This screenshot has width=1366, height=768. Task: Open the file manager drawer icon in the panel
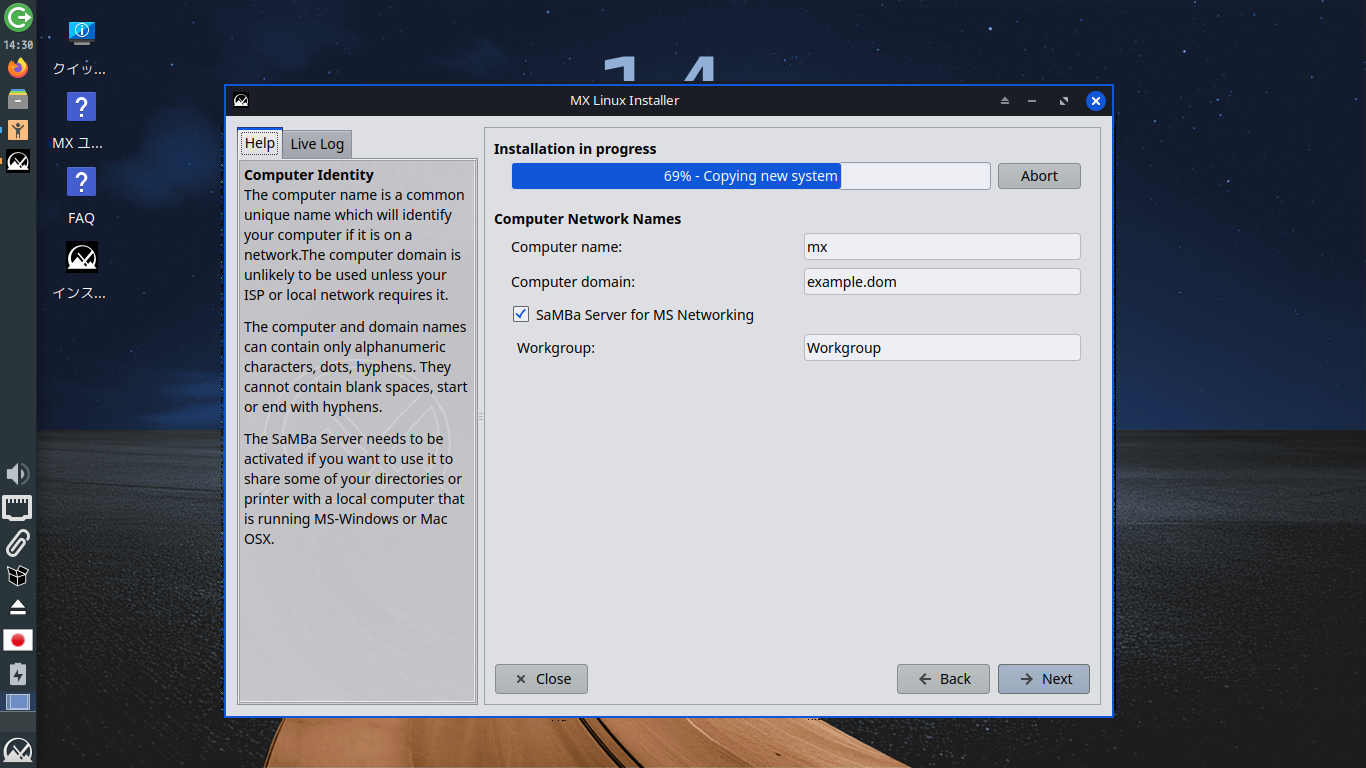coord(18,99)
